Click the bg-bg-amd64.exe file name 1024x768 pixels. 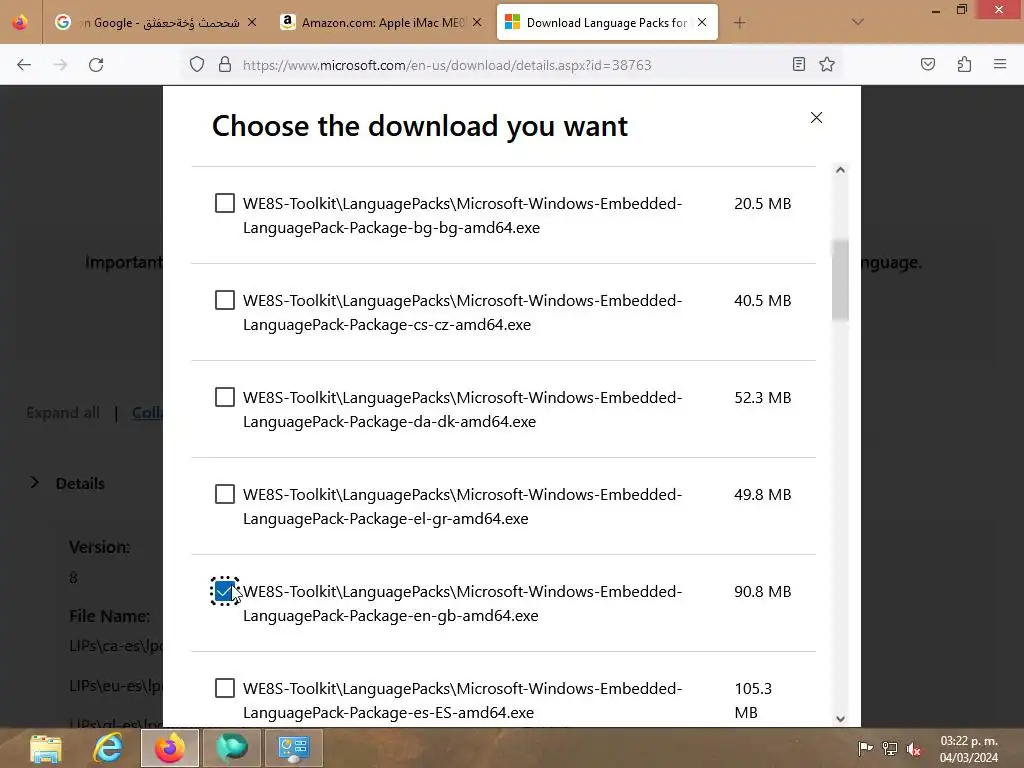click(462, 216)
